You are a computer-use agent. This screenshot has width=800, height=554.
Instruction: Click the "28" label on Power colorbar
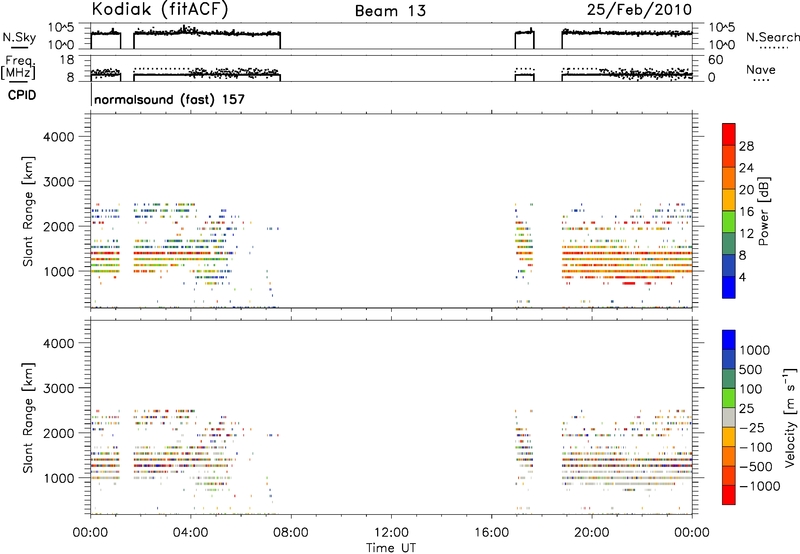(x=746, y=146)
